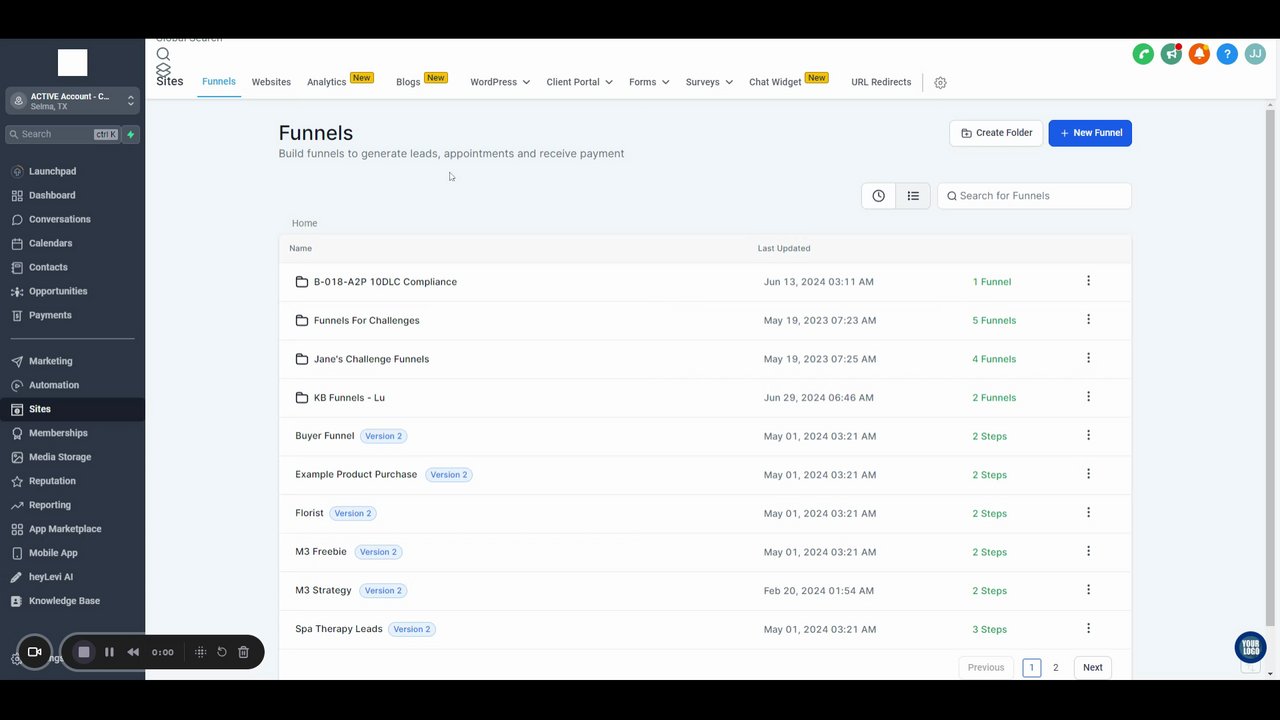Open the blue help question mark icon
Image resolution: width=1280 pixels, height=720 pixels.
1227,54
